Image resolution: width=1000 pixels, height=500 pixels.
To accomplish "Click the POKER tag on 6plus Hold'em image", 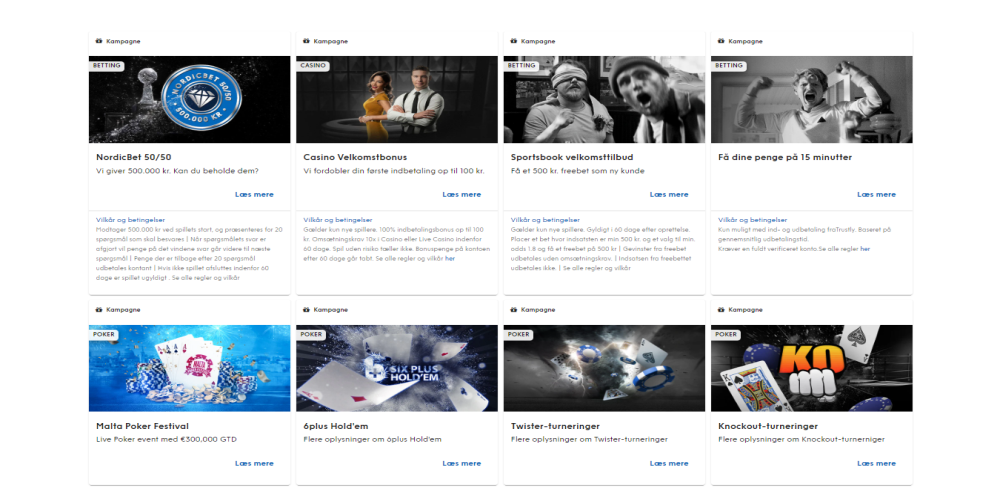I will 311,334.
